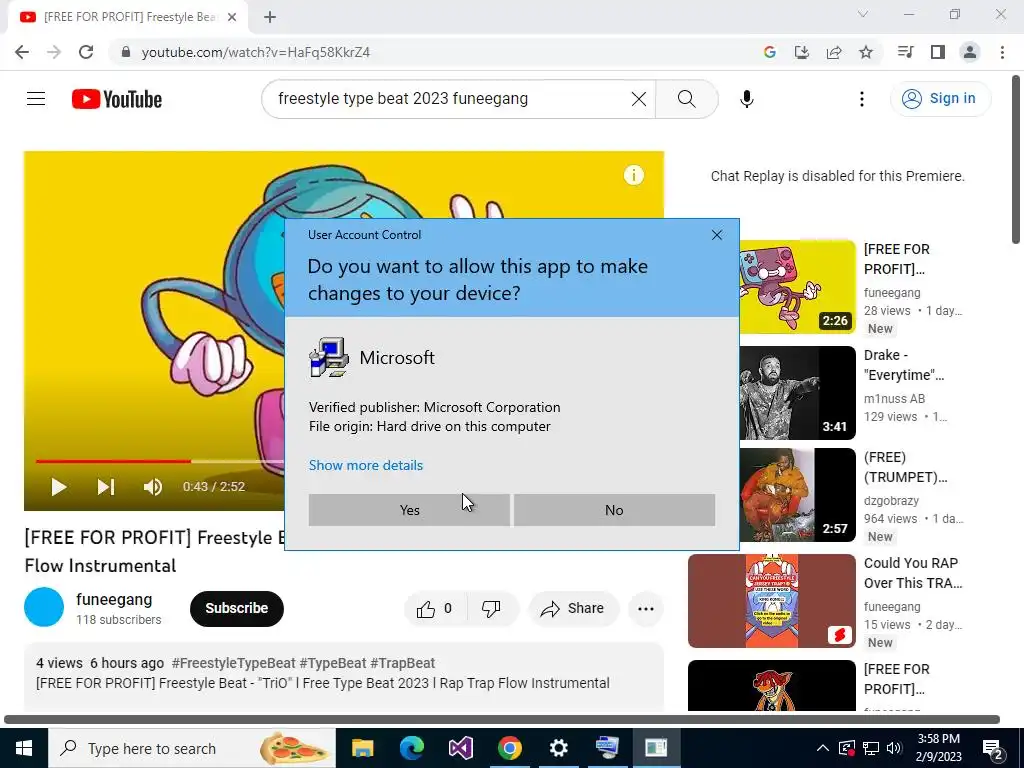Open media controls icon in Chrome toolbar
Viewport: 1024px width, 768px height.
pos(905,52)
